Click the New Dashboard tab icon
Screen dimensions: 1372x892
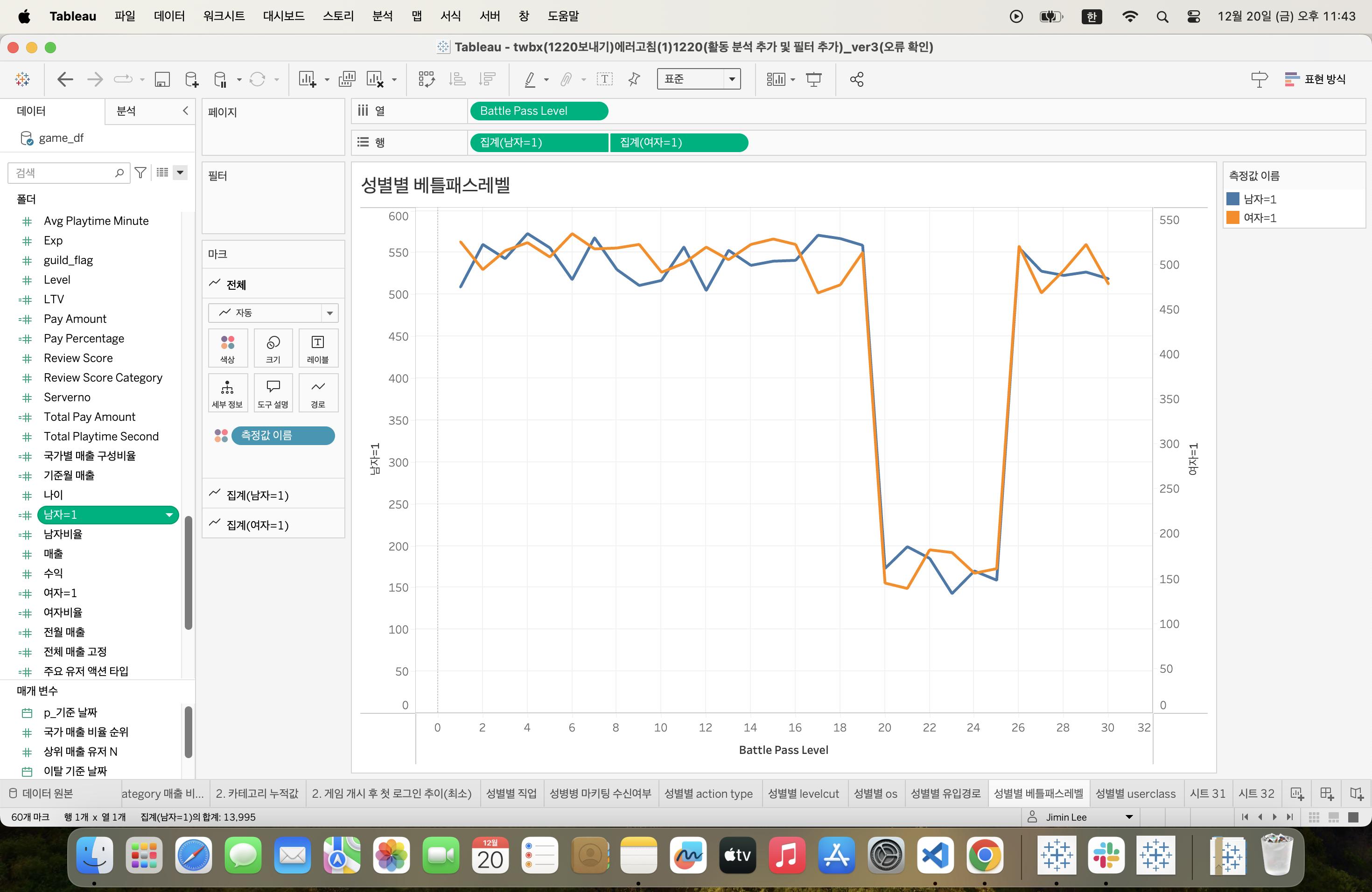pyautogui.click(x=1326, y=794)
